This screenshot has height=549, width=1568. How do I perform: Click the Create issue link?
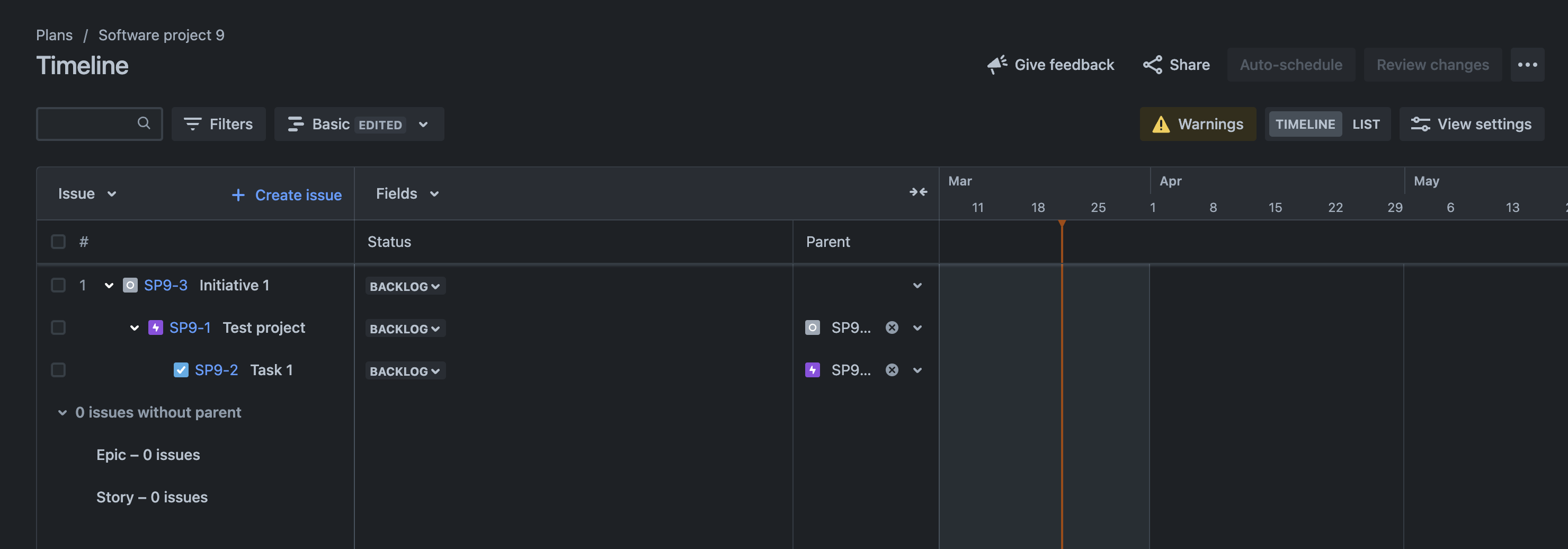tap(287, 195)
